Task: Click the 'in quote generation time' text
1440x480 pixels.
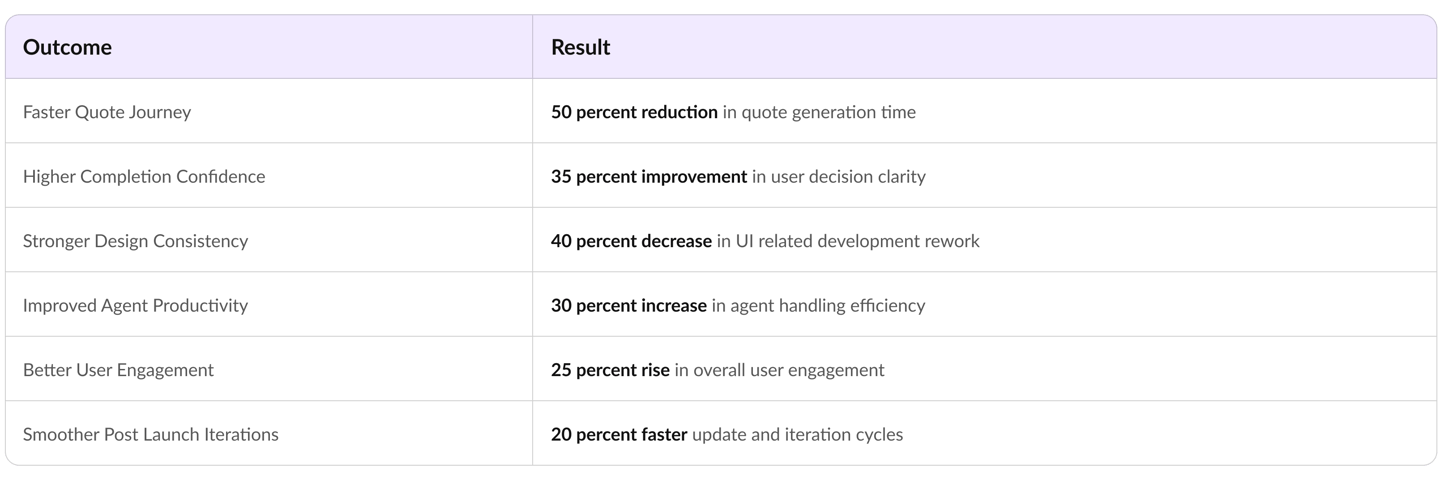Action: [819, 112]
